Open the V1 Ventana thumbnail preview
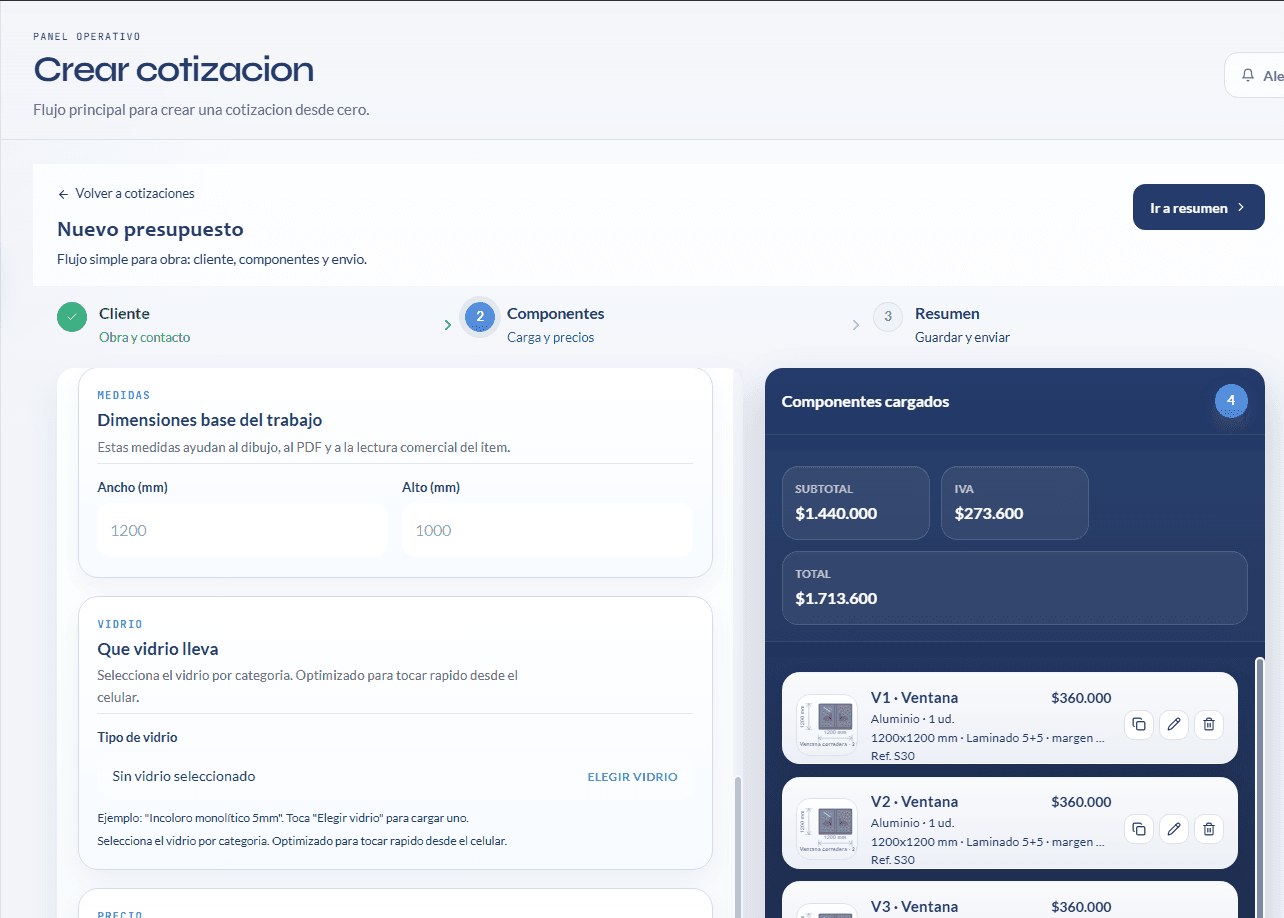Screen dimensions: 1284x918 826,722
